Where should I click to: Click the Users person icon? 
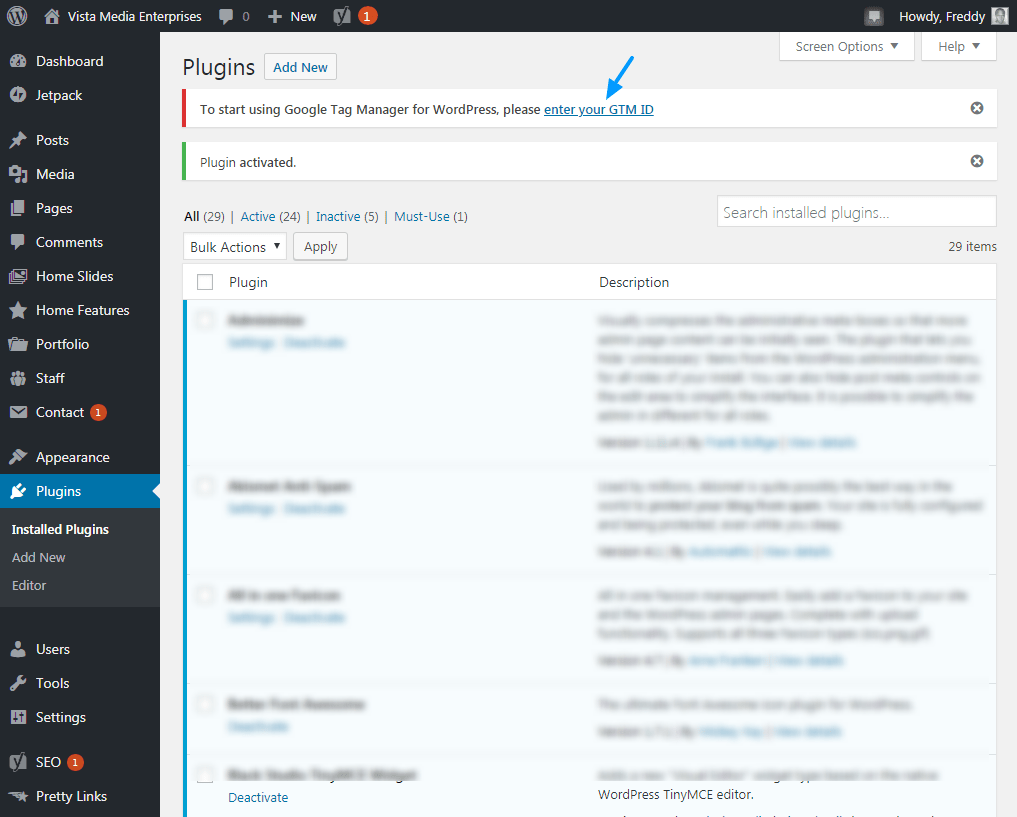coord(18,649)
